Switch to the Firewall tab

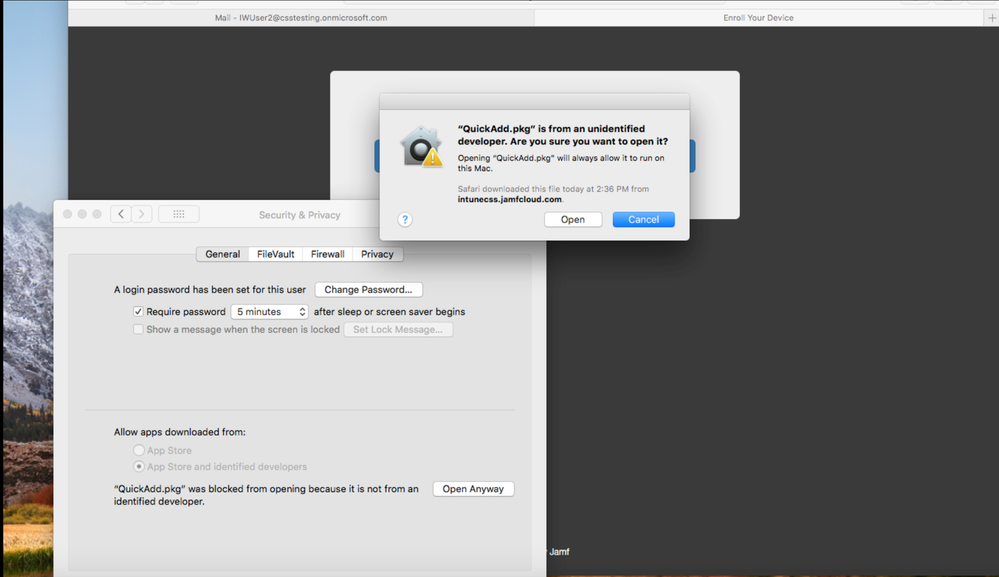click(327, 254)
